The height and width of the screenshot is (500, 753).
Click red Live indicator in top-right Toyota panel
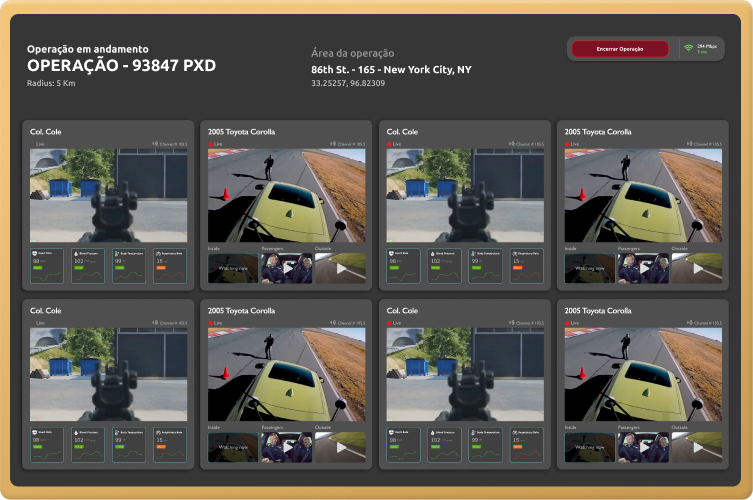(x=568, y=144)
